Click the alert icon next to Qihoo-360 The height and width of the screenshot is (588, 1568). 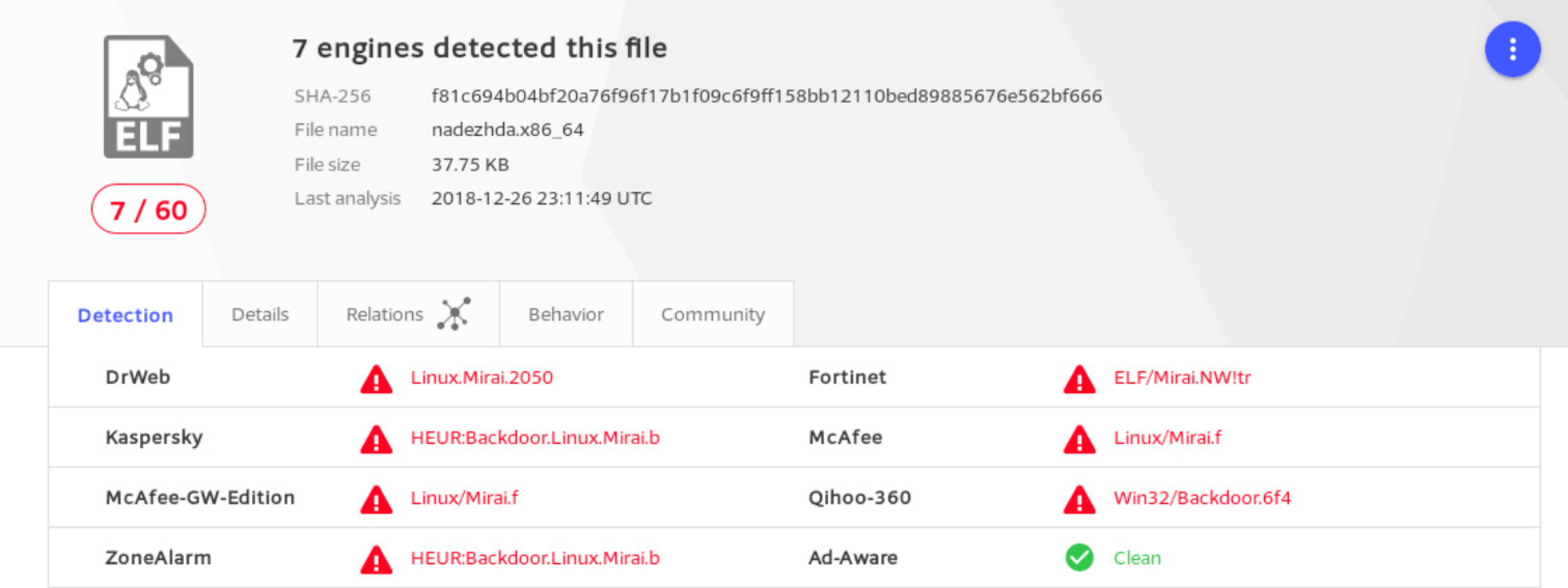tap(1079, 497)
